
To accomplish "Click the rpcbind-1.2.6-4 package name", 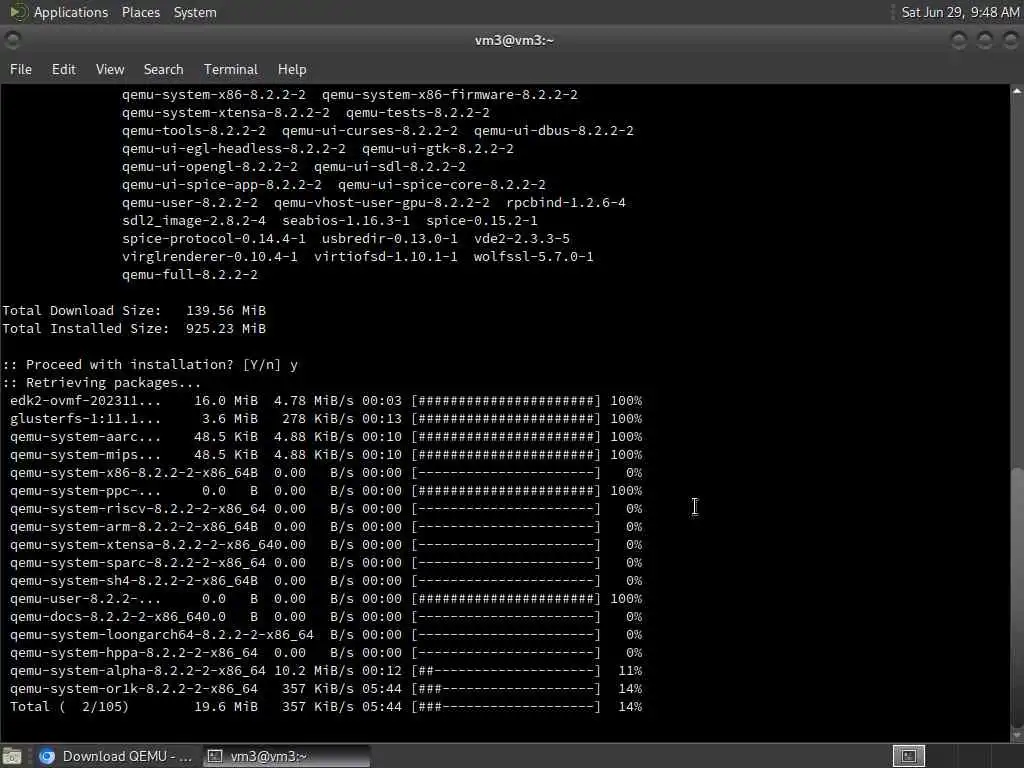I will click(x=566, y=202).
